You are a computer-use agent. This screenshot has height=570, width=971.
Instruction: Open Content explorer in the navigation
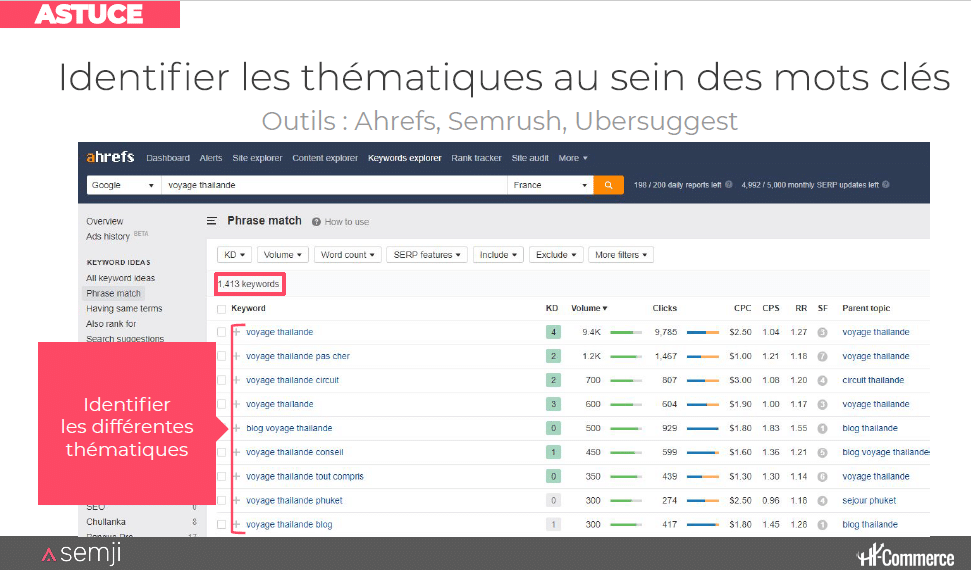click(x=325, y=158)
